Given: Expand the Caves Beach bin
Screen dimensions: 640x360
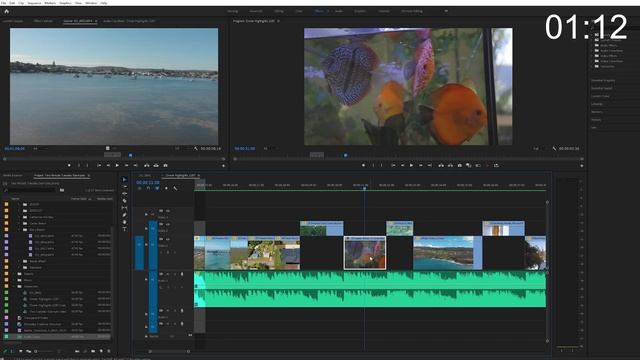Looking at the screenshot, I should coord(19,223).
